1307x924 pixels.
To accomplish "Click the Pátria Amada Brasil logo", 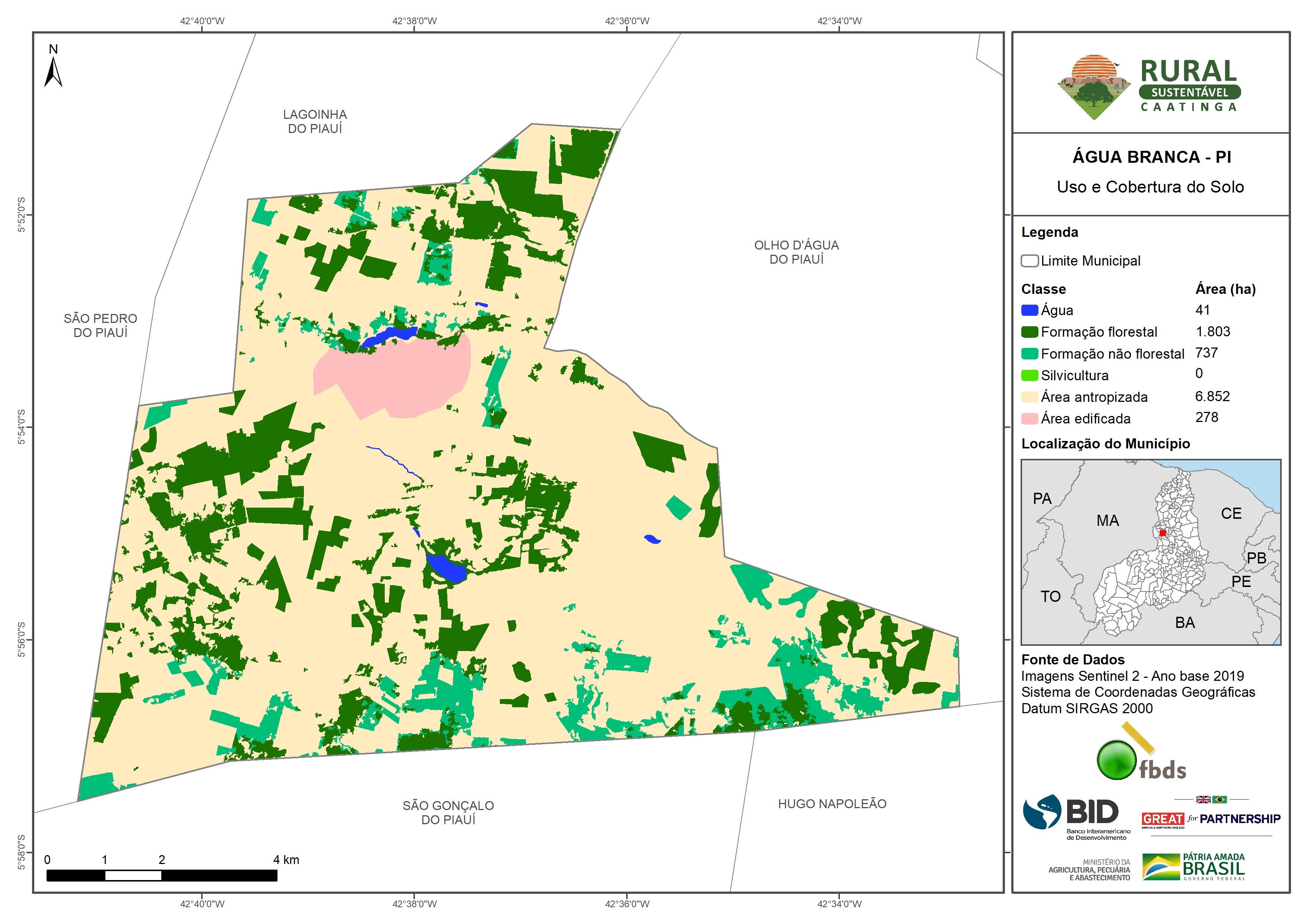I will (x=1194, y=867).
